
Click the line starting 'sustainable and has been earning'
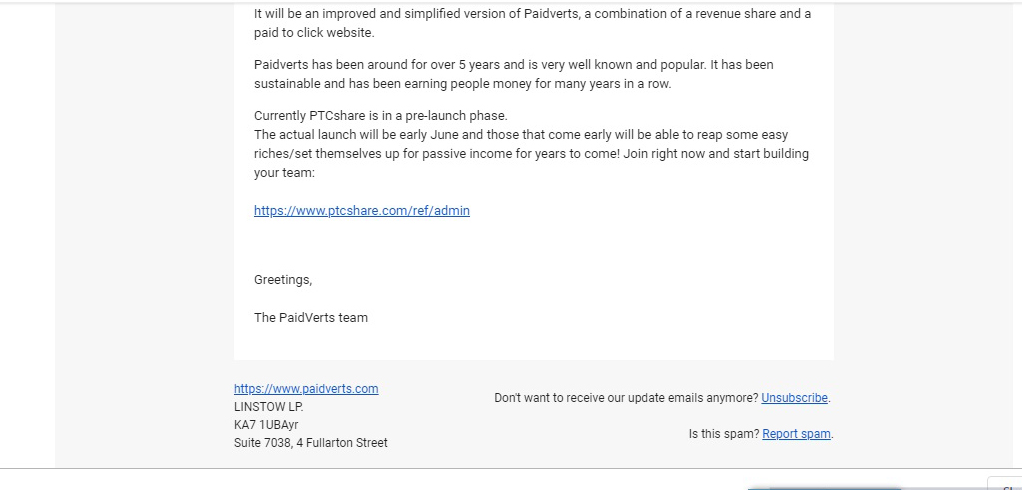click(x=463, y=83)
